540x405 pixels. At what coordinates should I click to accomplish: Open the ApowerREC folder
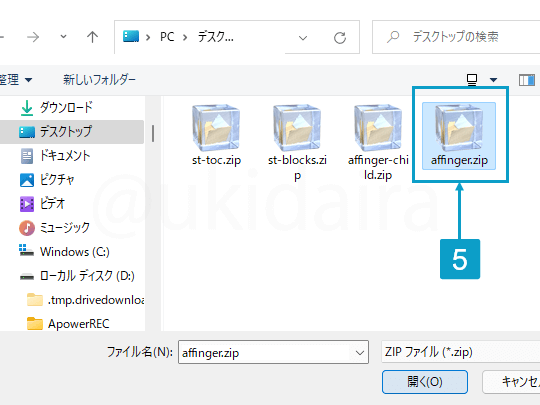(68, 324)
